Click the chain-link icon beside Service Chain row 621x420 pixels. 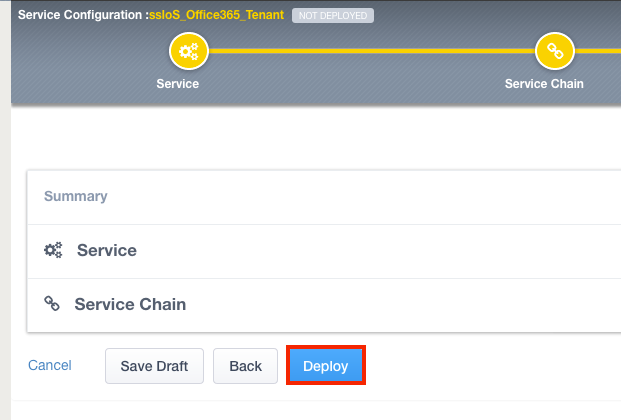tap(52, 304)
